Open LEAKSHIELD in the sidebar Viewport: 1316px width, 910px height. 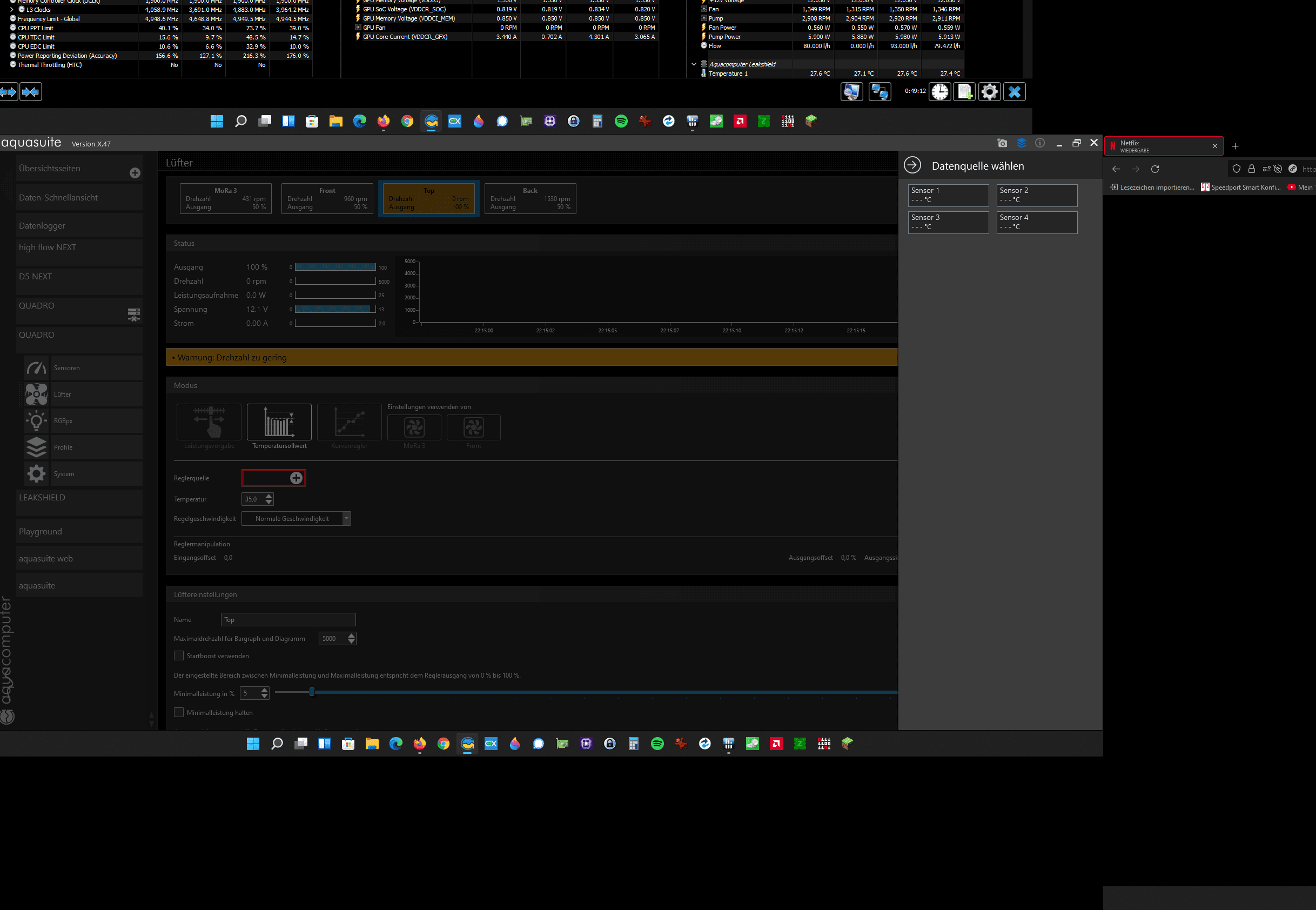tap(79, 503)
